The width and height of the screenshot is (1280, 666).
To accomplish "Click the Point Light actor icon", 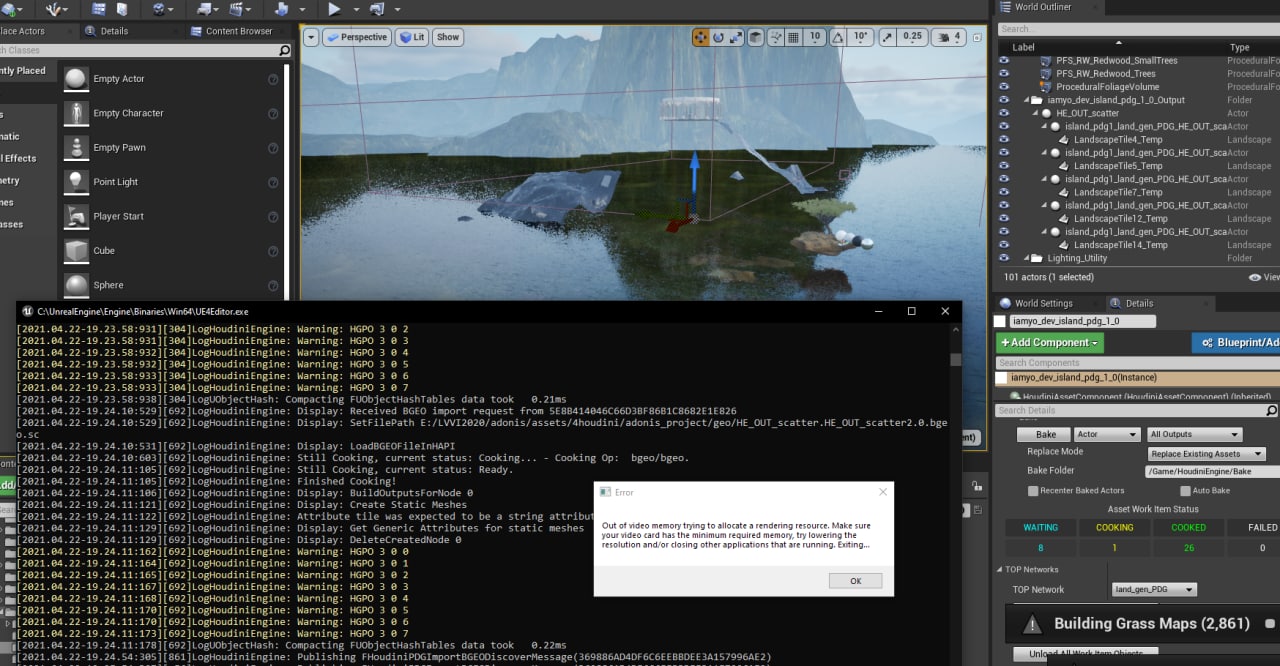I will 76,182.
